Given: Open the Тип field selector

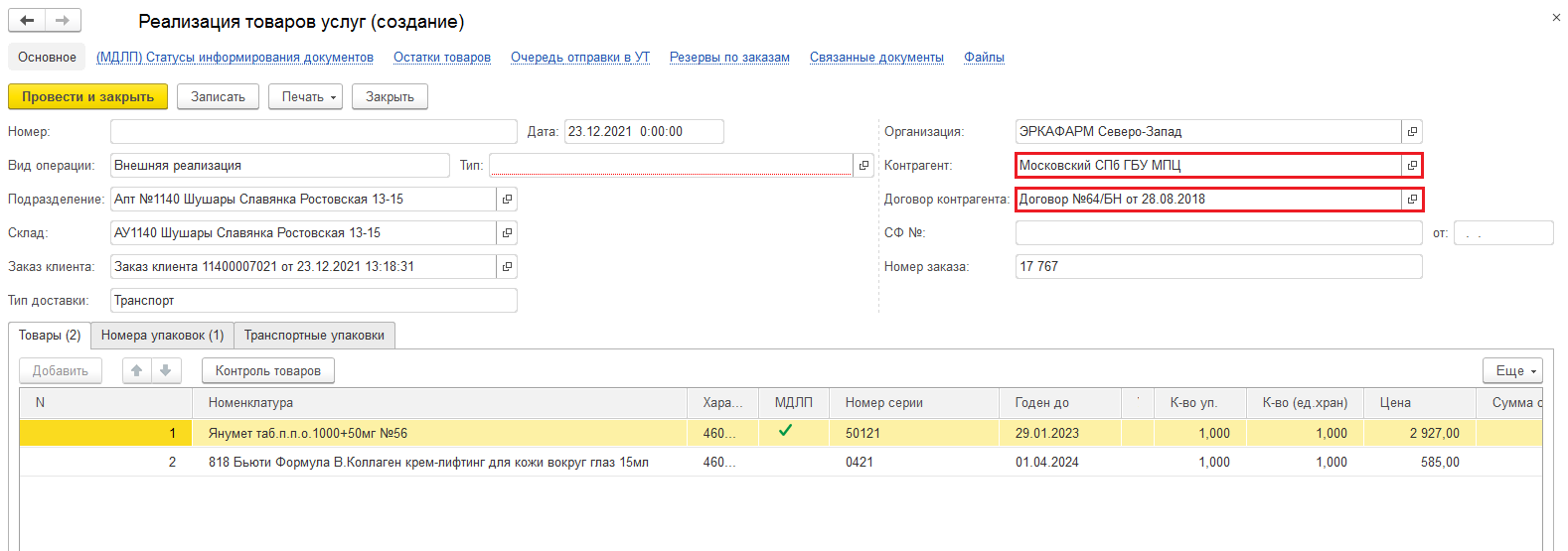Looking at the screenshot, I should [x=863, y=166].
